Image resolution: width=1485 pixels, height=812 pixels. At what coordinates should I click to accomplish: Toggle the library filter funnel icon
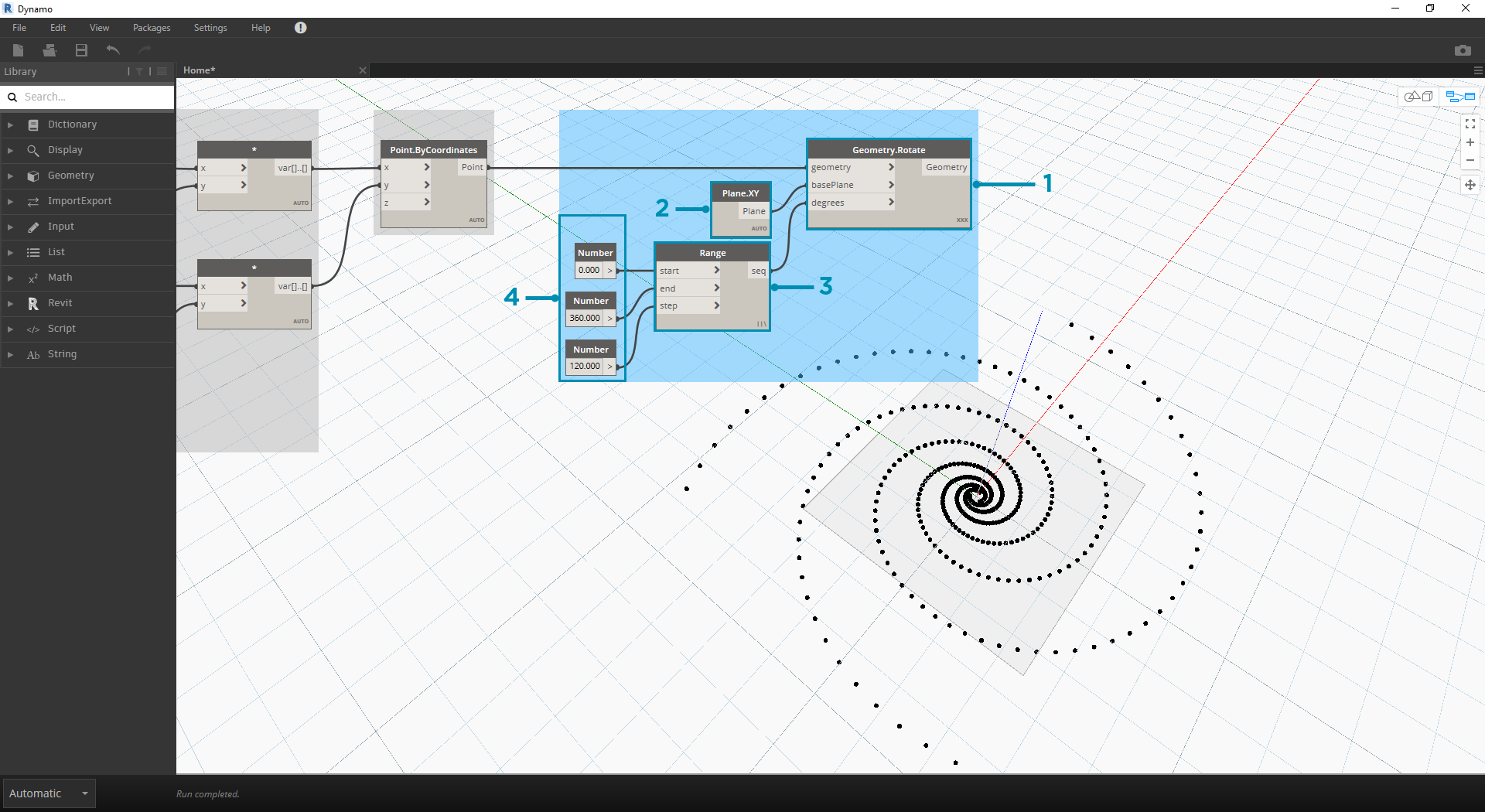(139, 71)
